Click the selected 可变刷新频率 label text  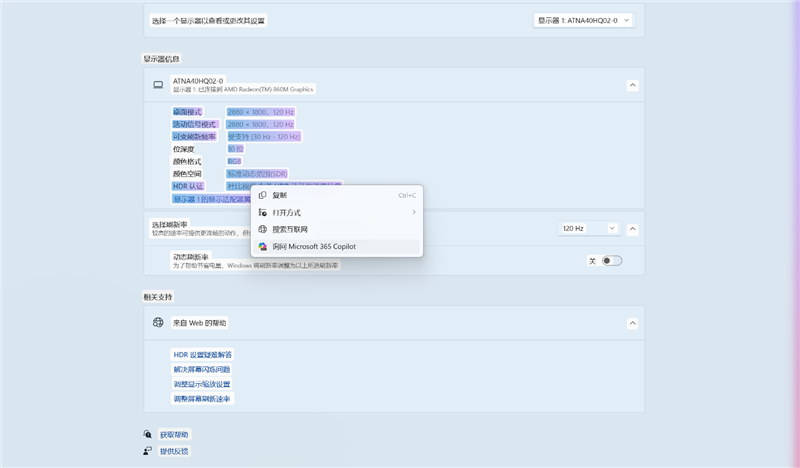click(195, 136)
